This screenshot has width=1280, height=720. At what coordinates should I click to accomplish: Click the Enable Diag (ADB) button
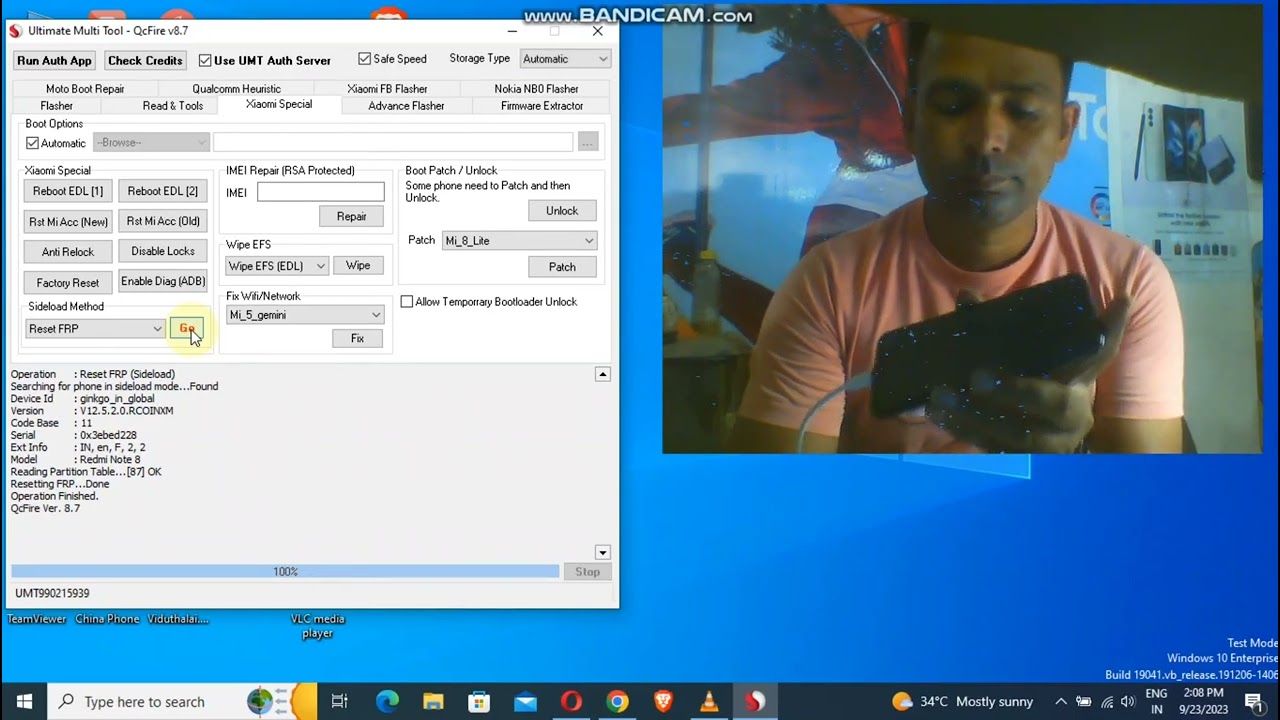(163, 281)
